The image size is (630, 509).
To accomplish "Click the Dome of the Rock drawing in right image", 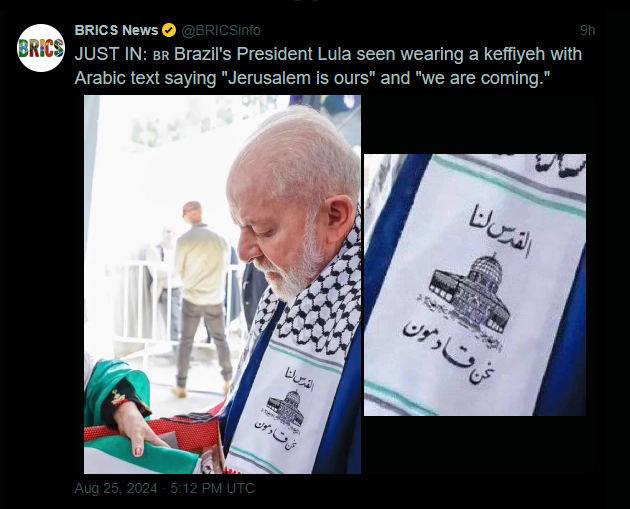I will (x=469, y=293).
